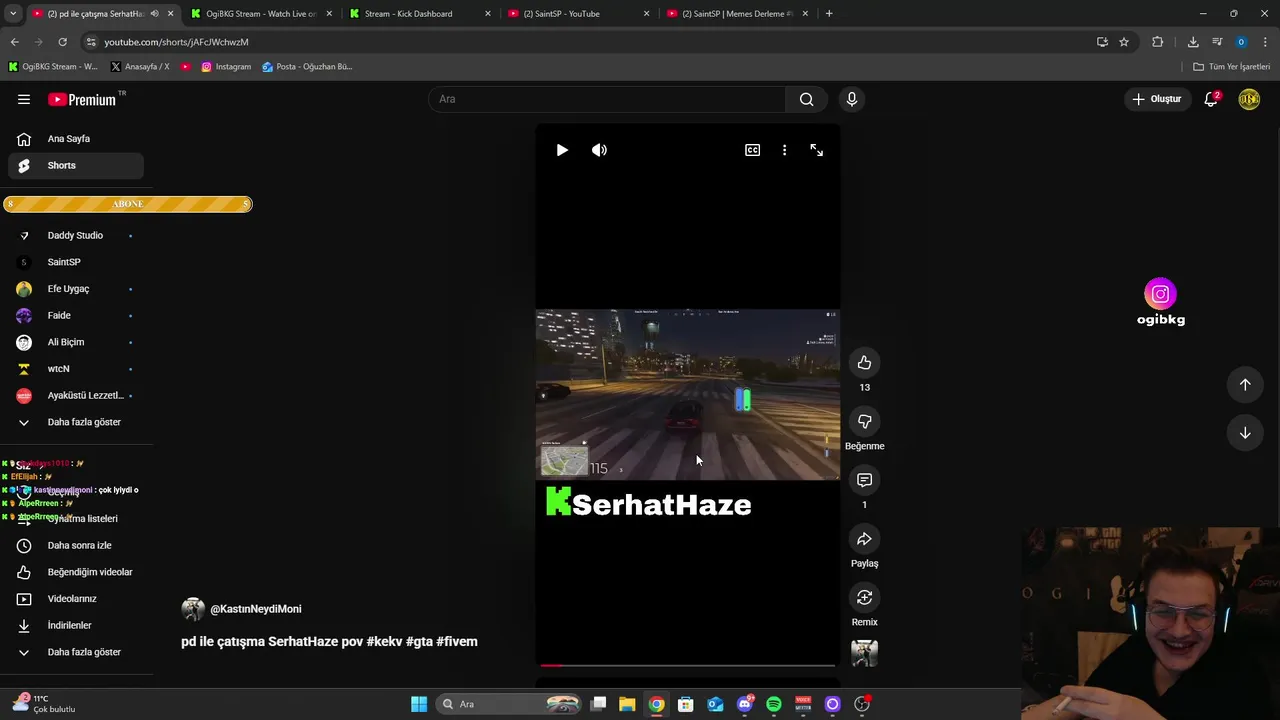Expand subscriptions with Daha fazla göster
Screen dimensions: 1280x720
point(76,422)
